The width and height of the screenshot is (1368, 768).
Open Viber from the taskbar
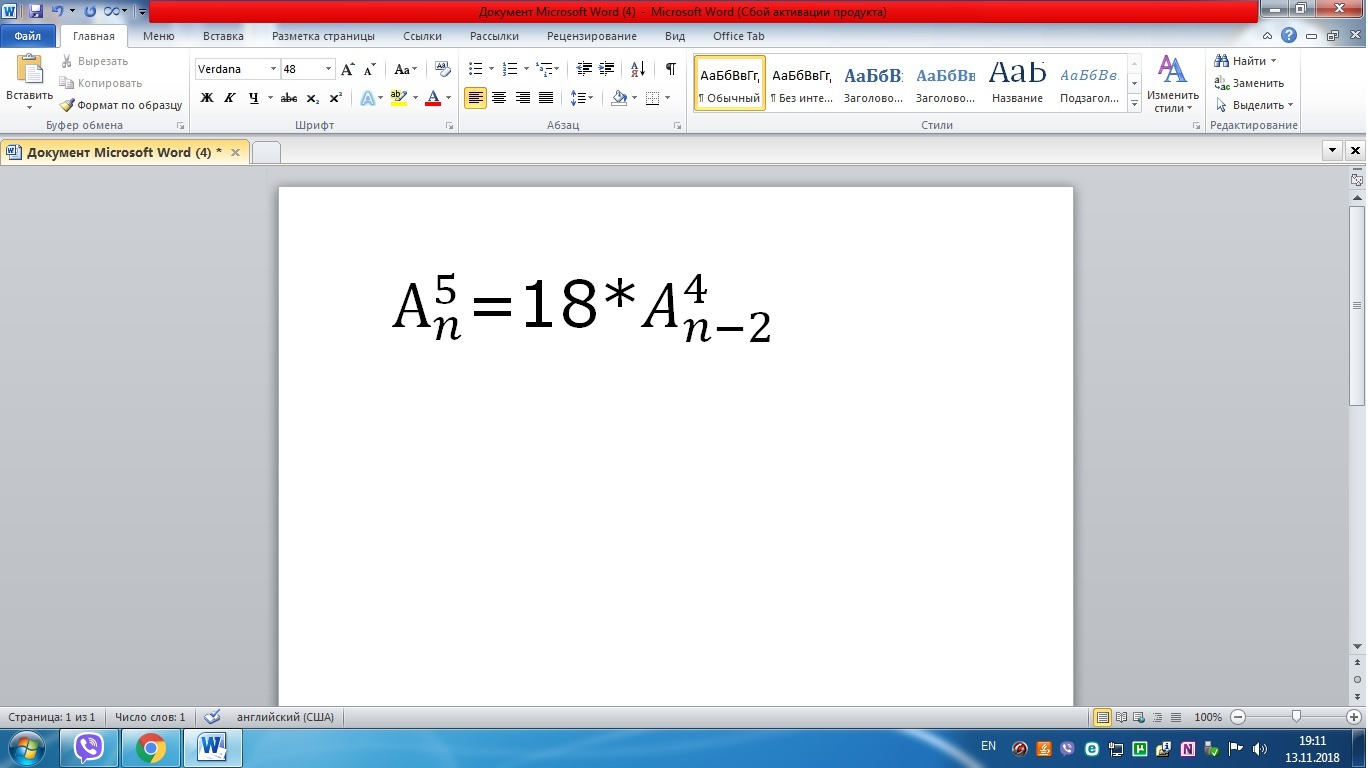click(89, 747)
